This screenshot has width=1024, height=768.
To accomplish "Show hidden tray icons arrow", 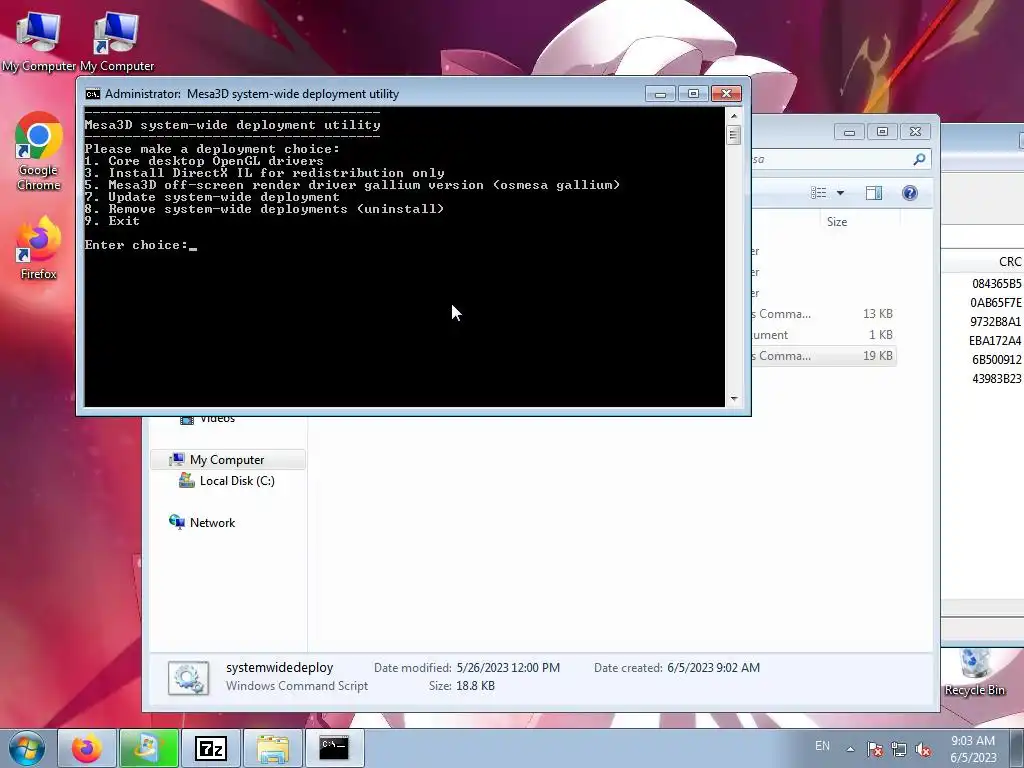I will (850, 749).
